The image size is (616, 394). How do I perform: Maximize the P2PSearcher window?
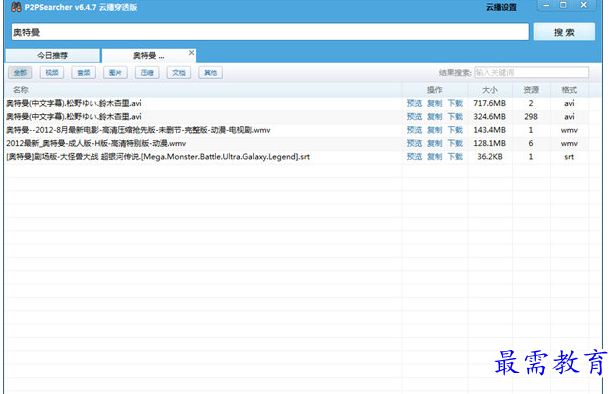click(563, 5)
